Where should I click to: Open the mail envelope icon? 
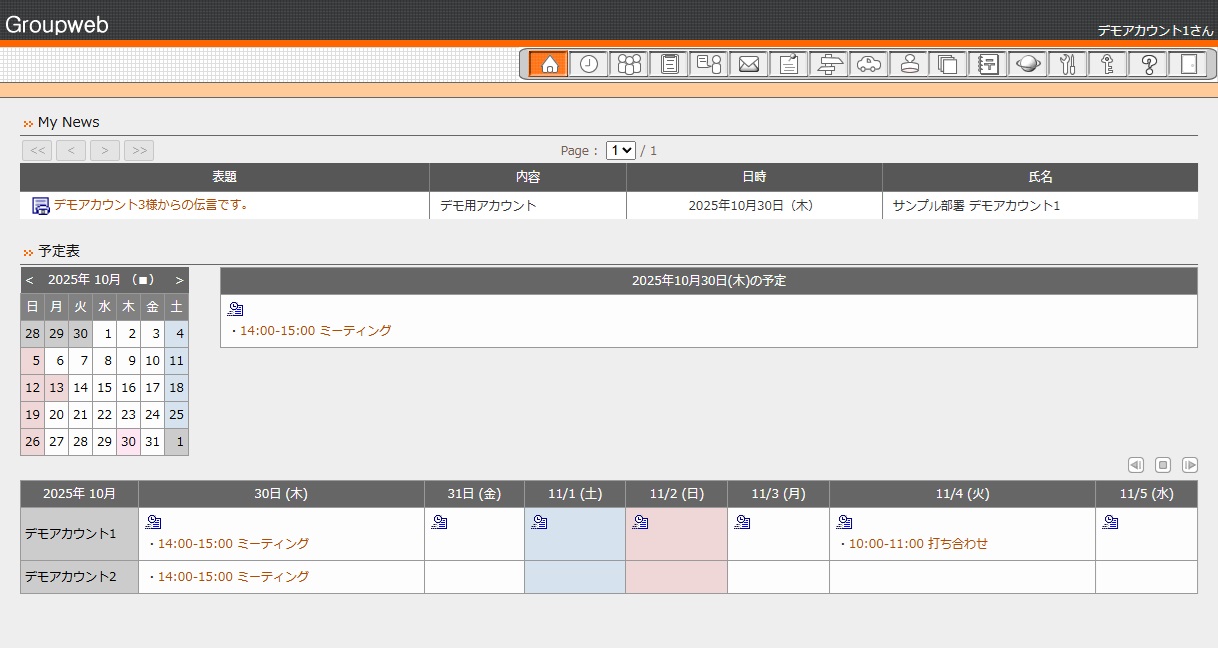(749, 65)
